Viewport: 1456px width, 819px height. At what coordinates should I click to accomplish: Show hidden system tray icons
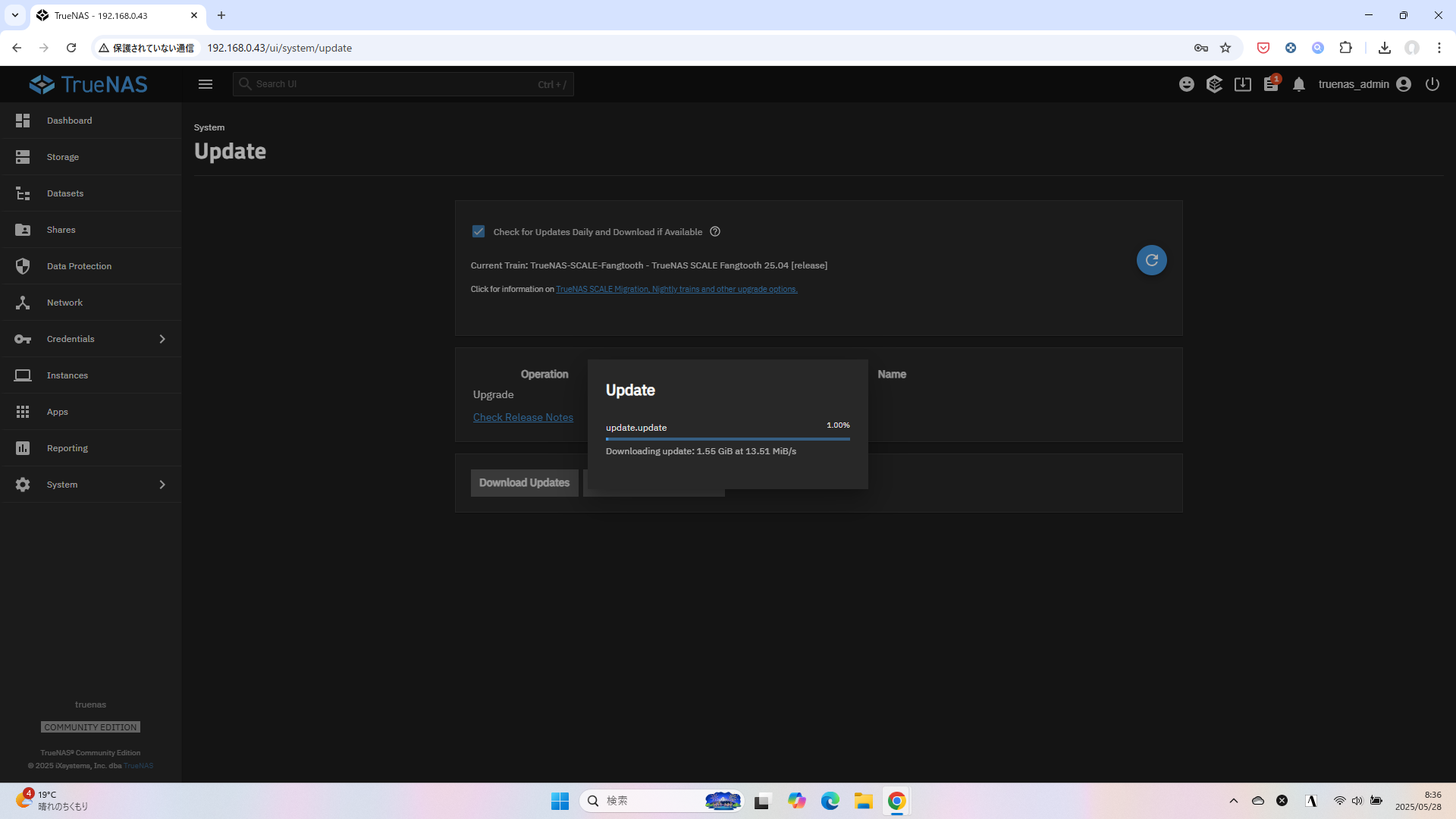pos(1234,801)
